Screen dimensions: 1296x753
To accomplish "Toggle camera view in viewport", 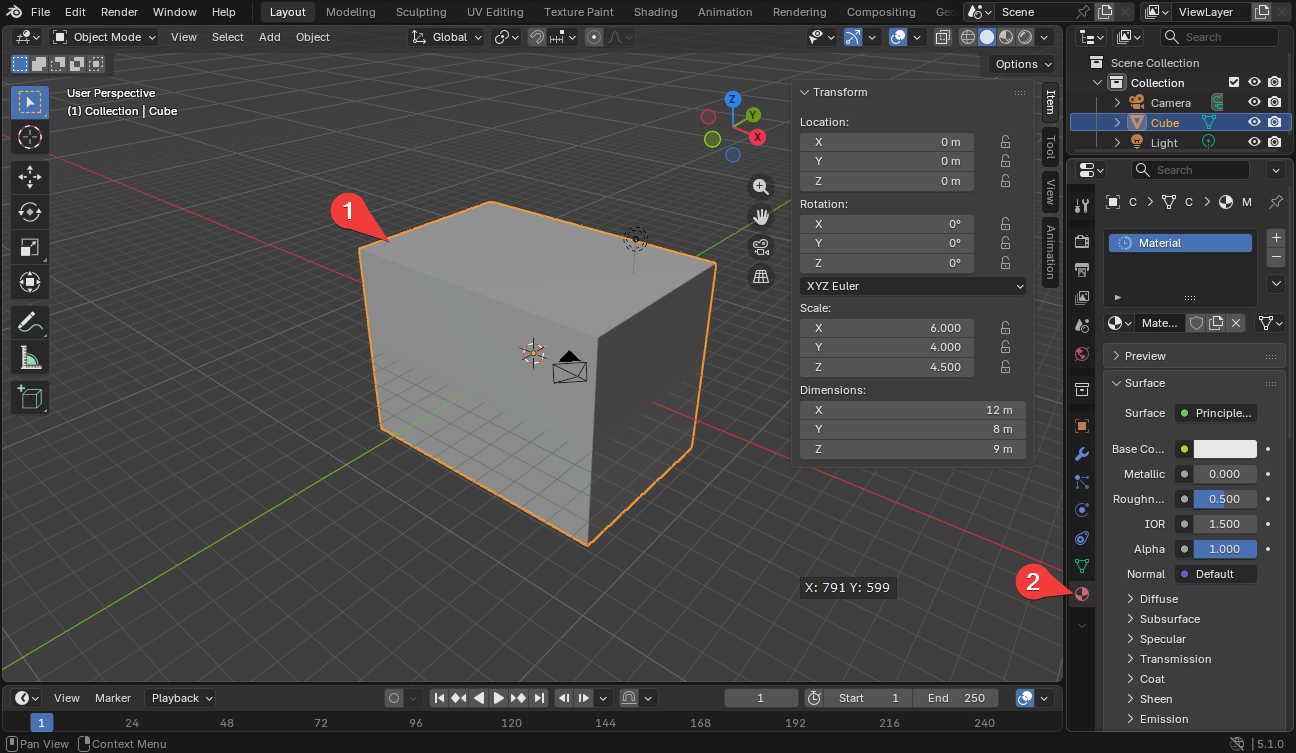I will tap(761, 247).
